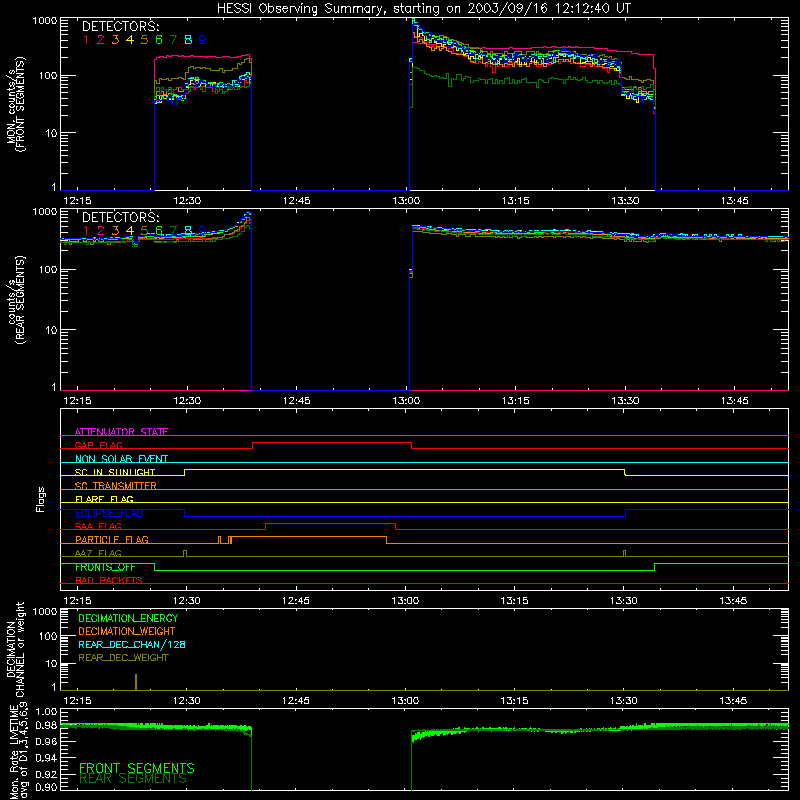
Task: Click FRONT SEGMENTS legend in livetime plot
Action: pyautogui.click(x=137, y=768)
